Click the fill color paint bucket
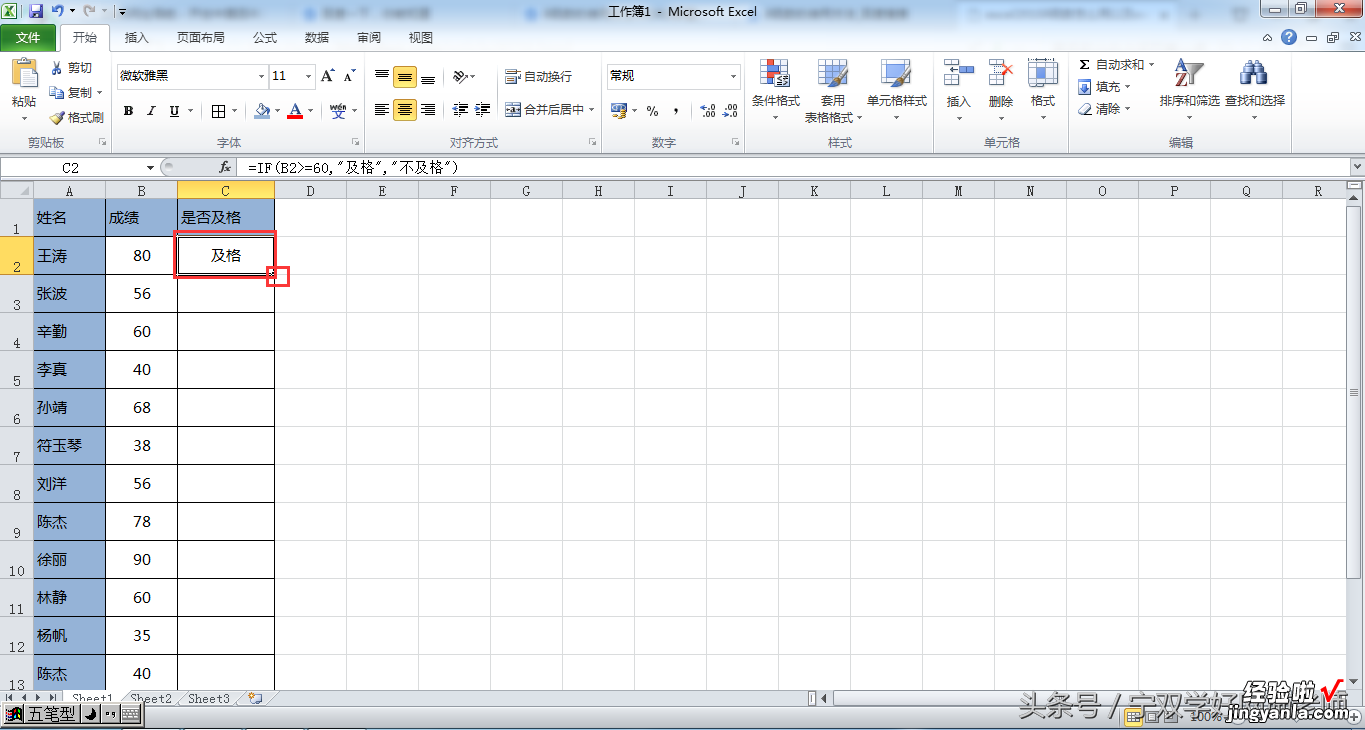 [262, 111]
